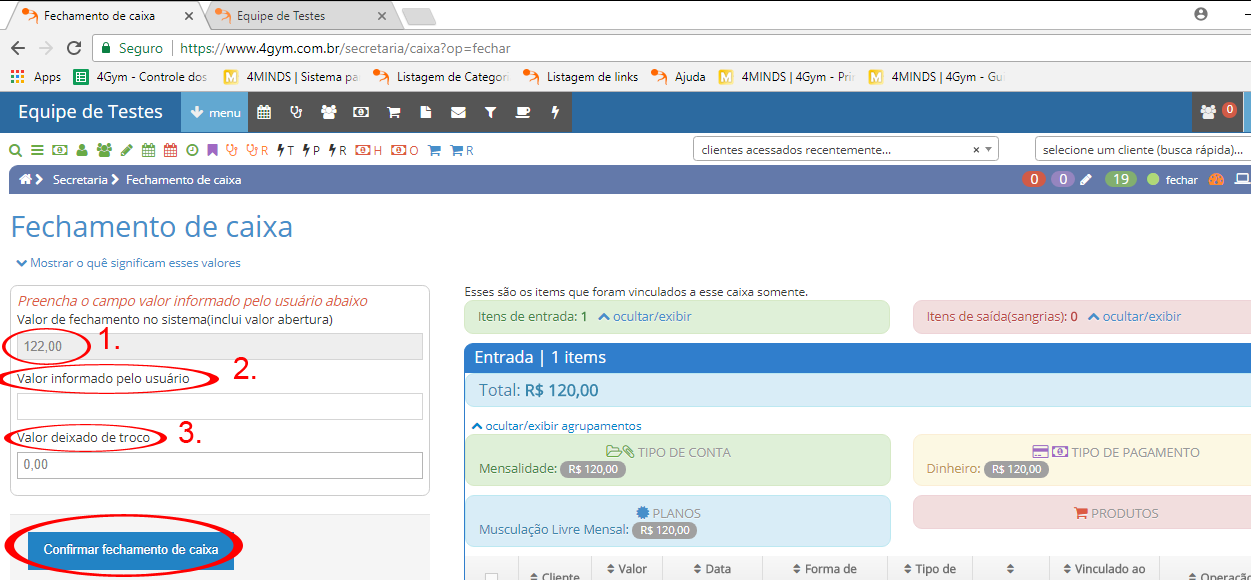Open the clientes acessados recentemente dropdown

click(x=845, y=149)
